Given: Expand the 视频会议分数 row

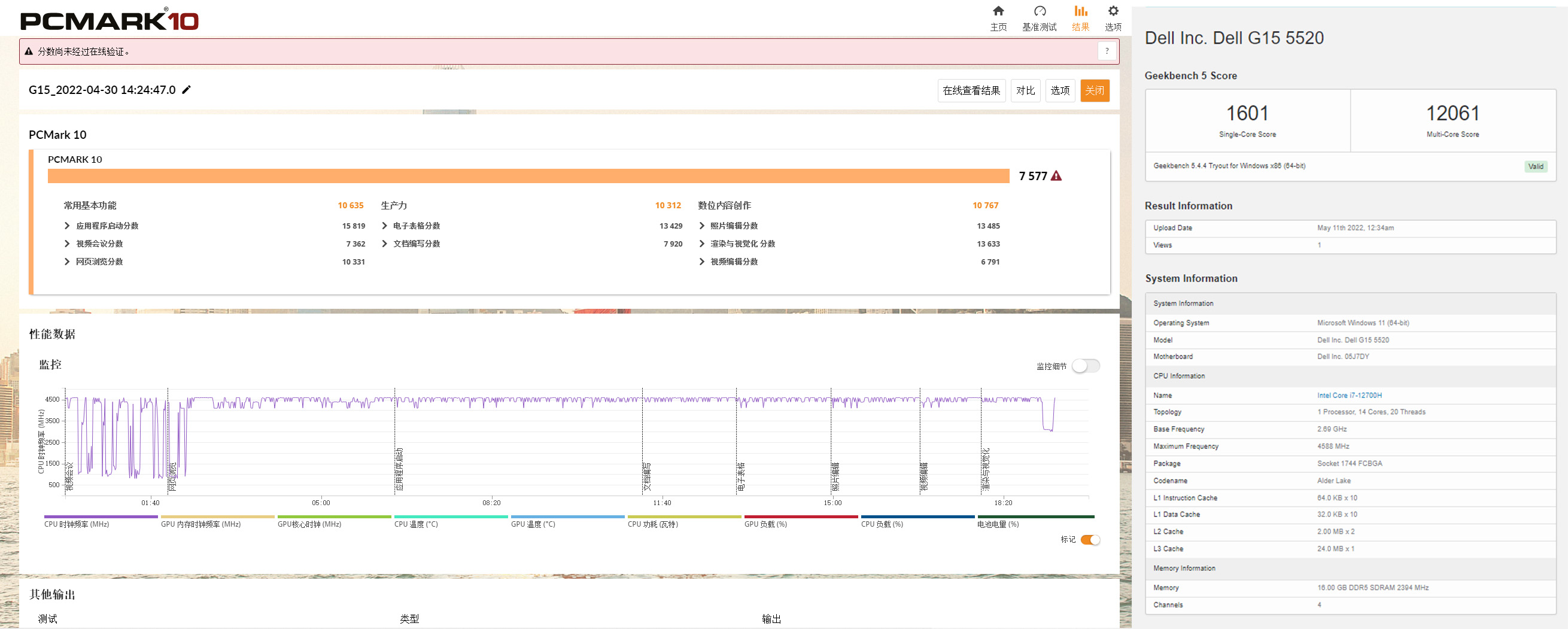Looking at the screenshot, I should click(x=68, y=244).
